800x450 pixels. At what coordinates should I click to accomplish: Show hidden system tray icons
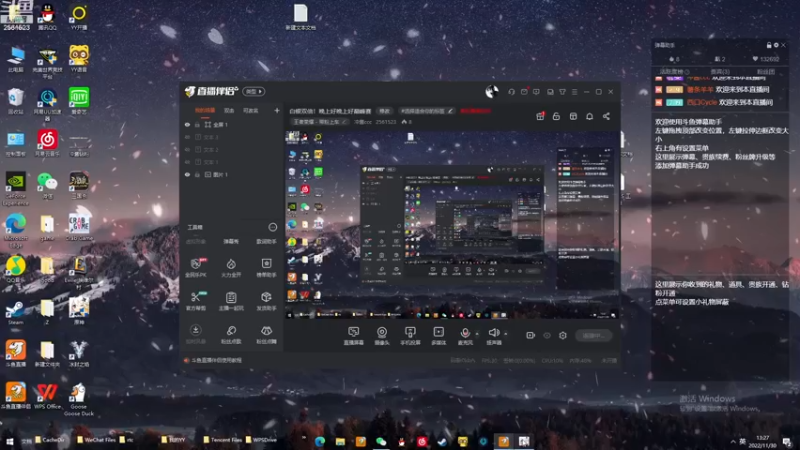click(733, 441)
